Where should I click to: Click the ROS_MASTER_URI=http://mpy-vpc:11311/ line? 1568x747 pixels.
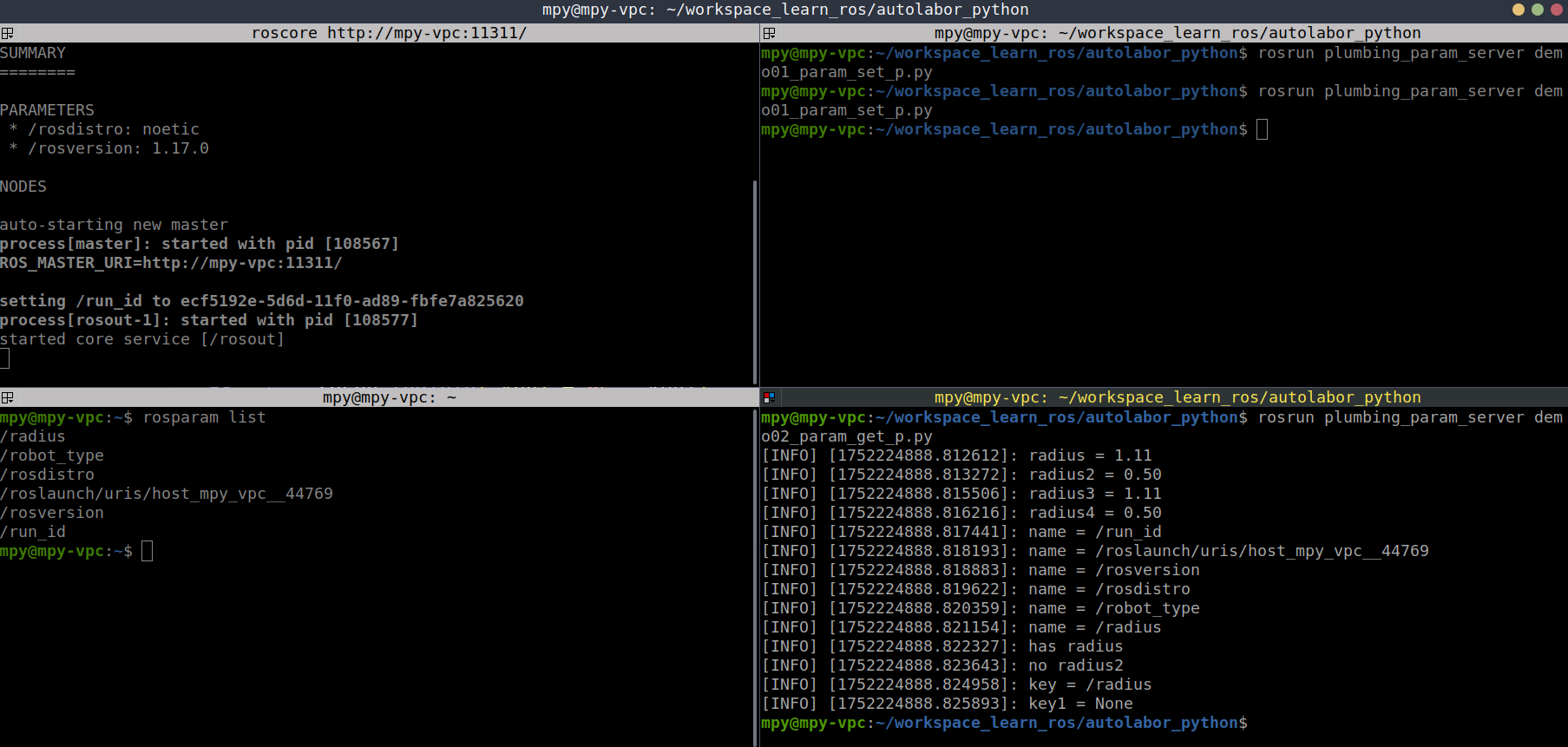(x=171, y=263)
